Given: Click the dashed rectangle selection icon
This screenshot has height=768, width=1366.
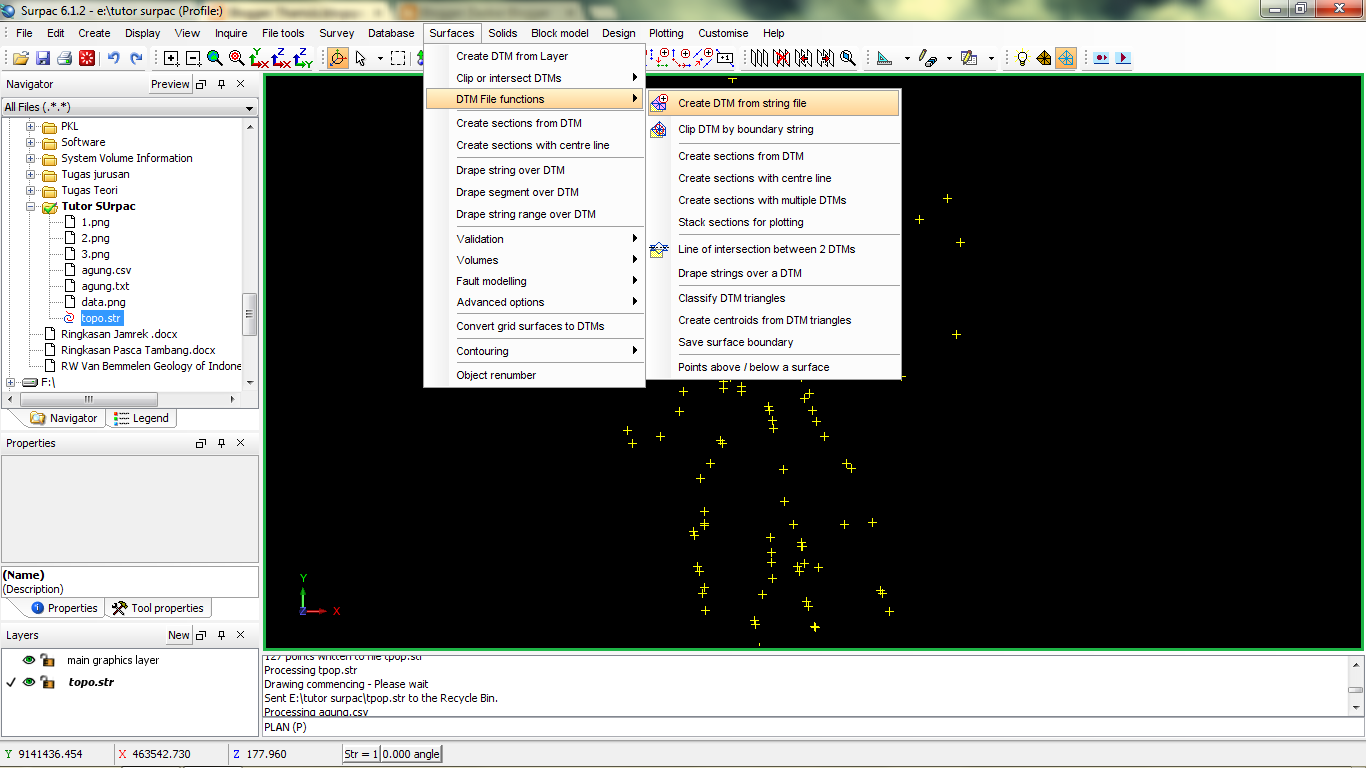Looking at the screenshot, I should click(398, 58).
